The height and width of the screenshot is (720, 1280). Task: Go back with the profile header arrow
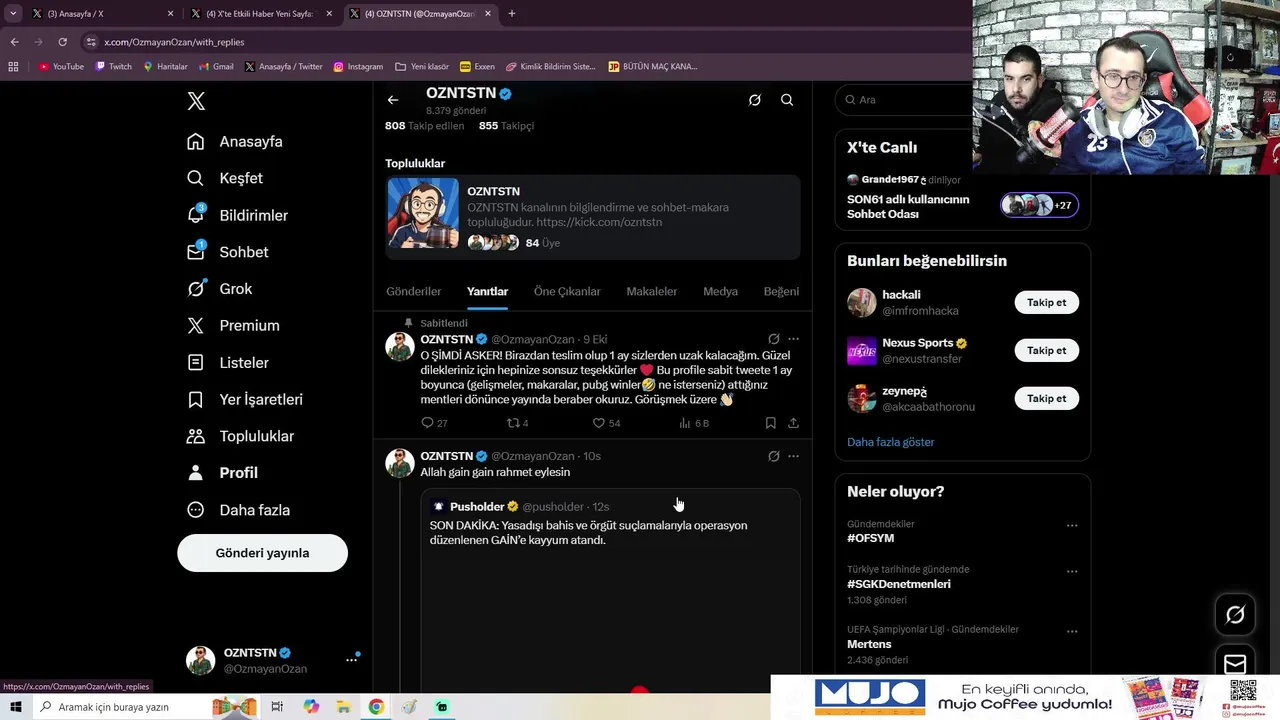pos(393,100)
